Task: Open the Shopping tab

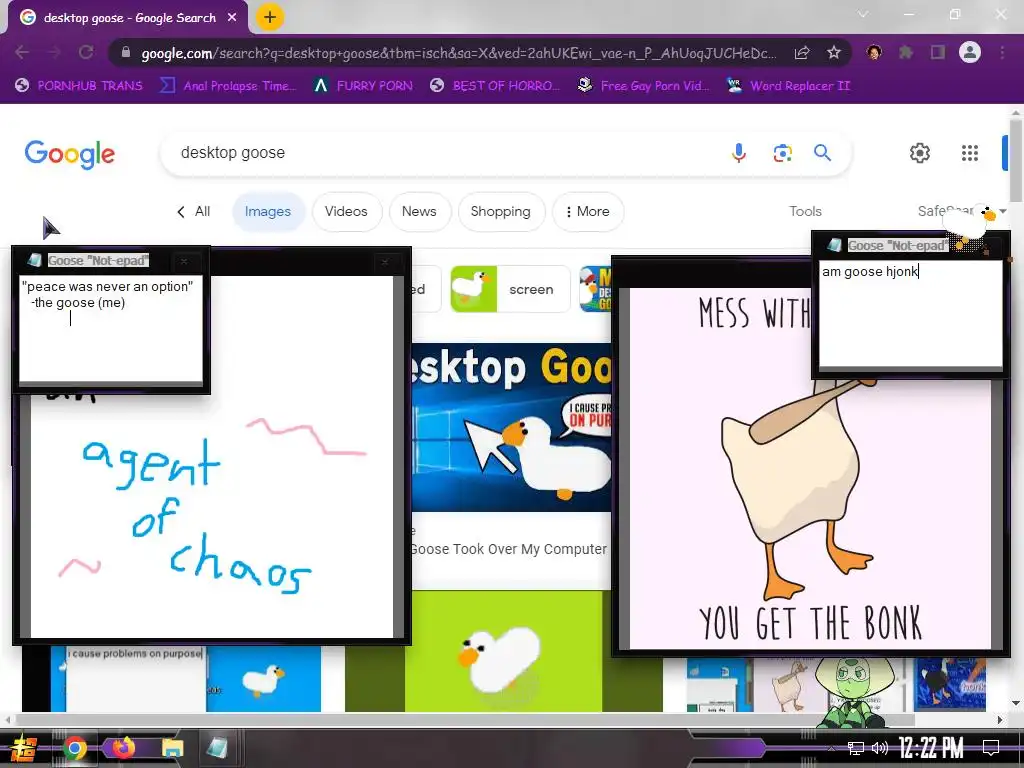Action: (x=501, y=212)
